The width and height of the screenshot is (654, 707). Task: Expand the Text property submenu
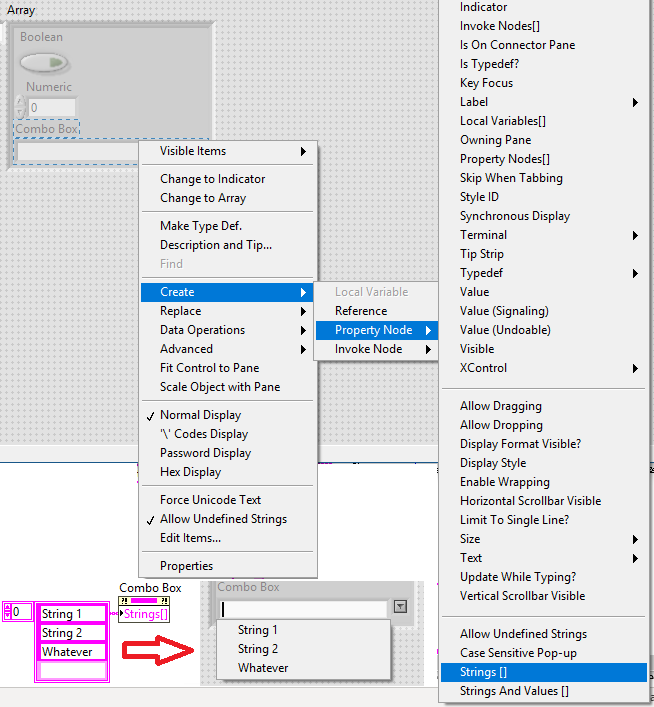coord(543,558)
